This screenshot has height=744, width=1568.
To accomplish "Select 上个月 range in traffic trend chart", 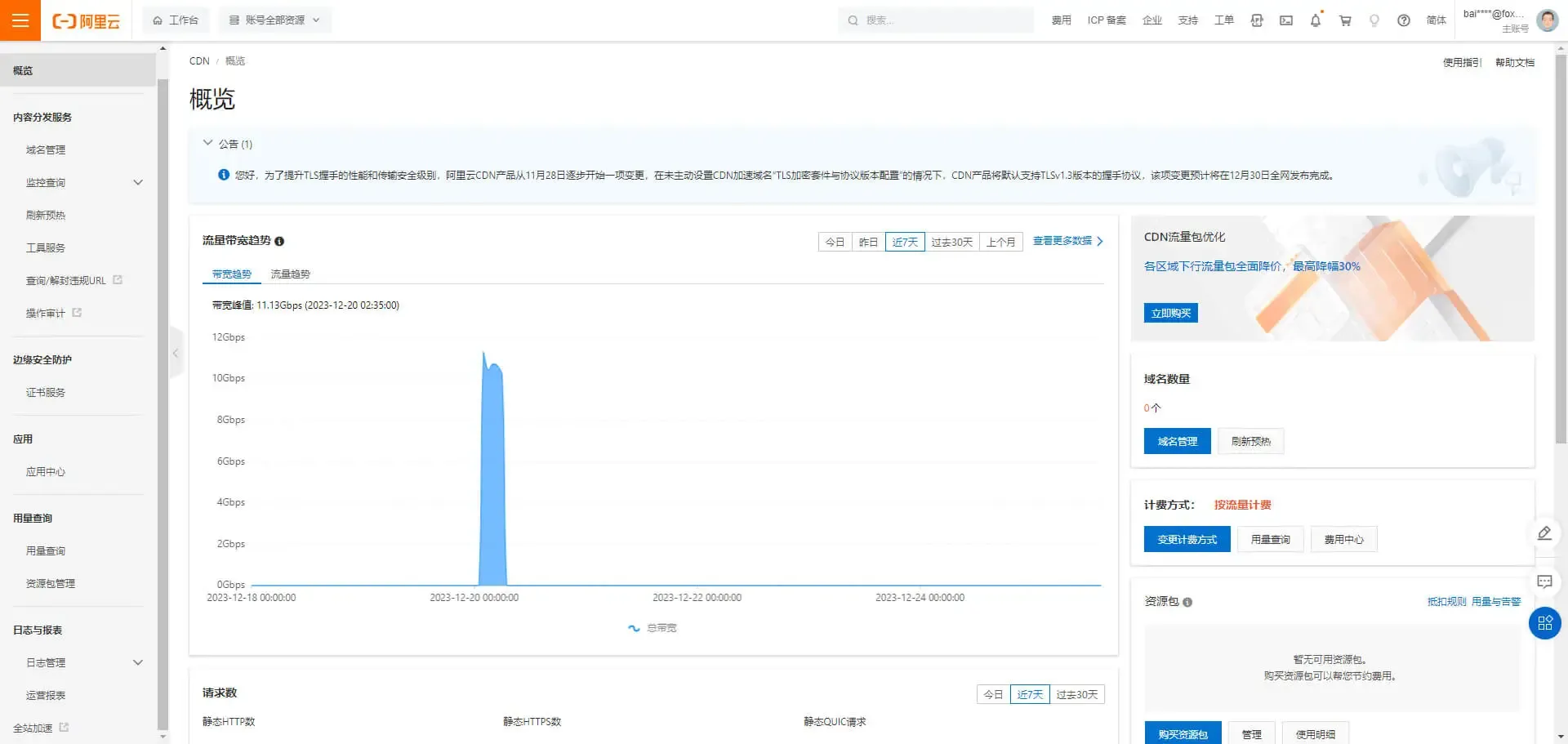I will [1000, 242].
